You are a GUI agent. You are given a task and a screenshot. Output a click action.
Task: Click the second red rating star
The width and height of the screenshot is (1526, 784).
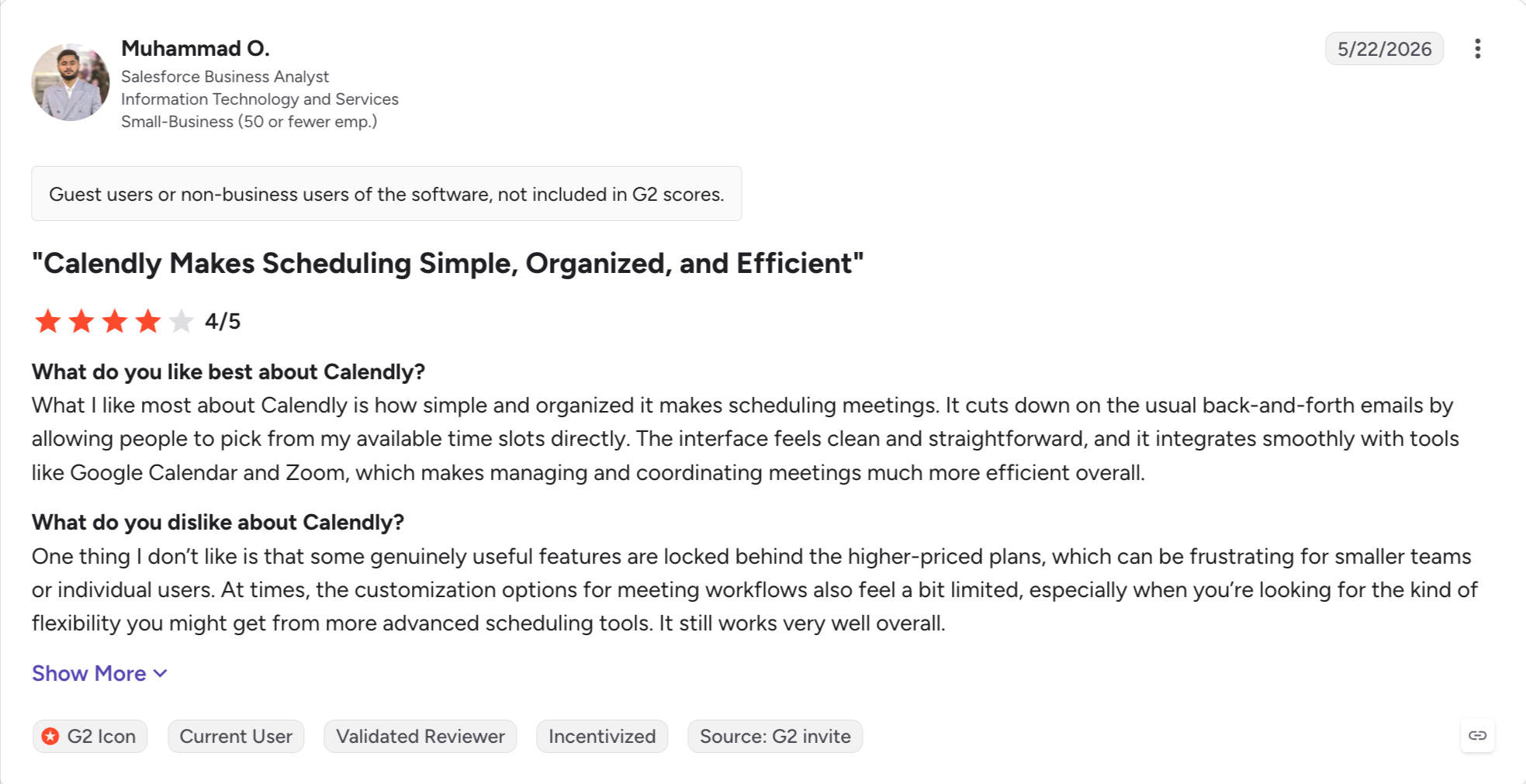[x=81, y=321]
